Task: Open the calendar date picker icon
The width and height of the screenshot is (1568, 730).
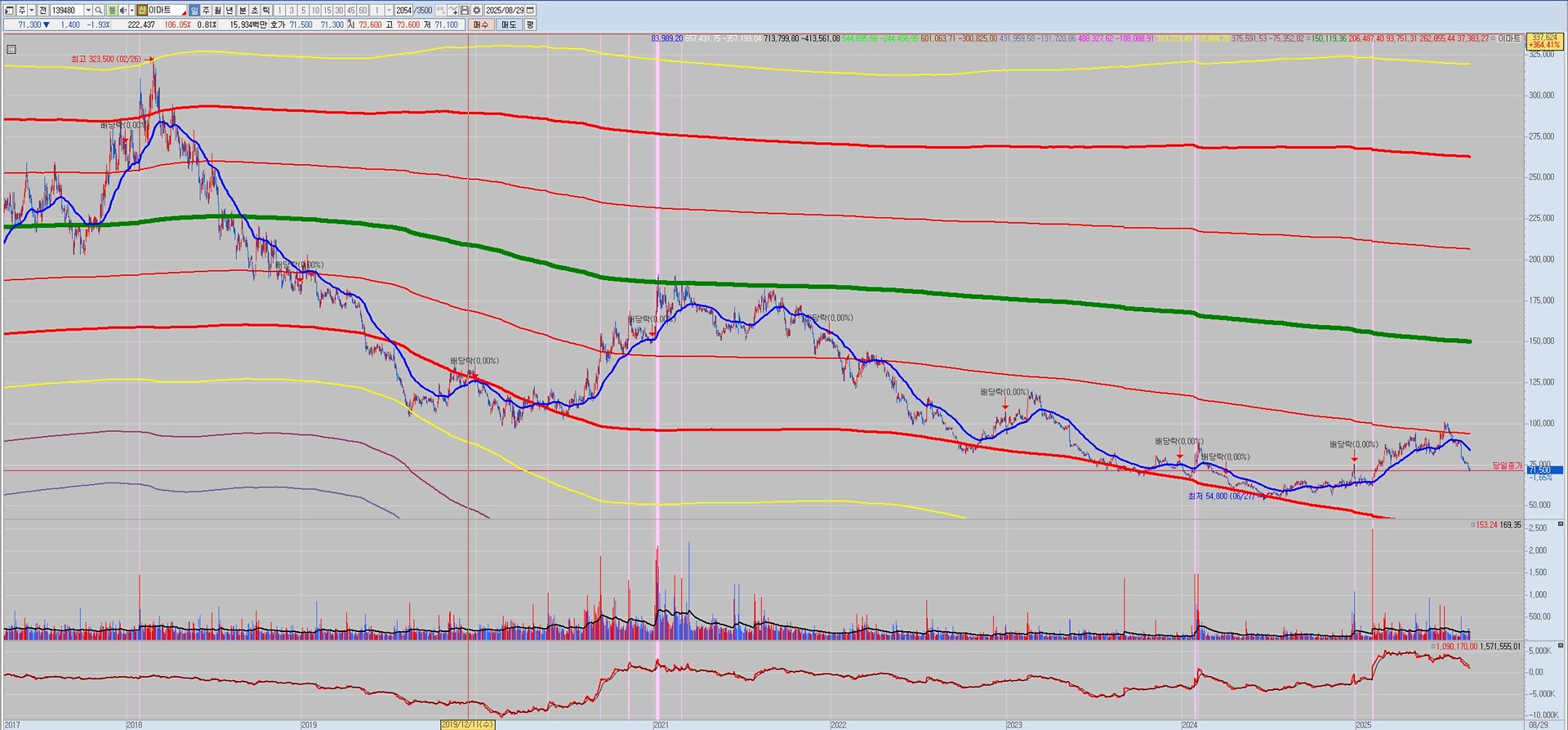Action: 530,11
